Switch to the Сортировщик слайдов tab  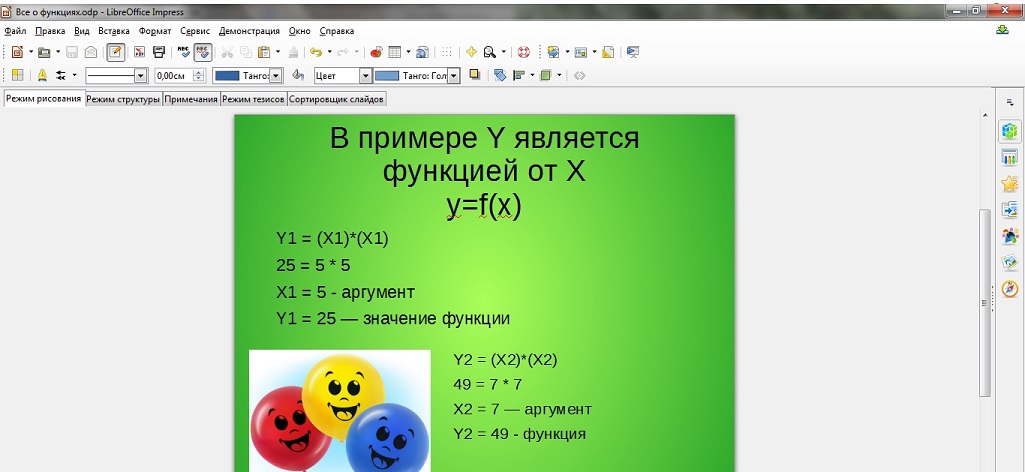click(336, 100)
